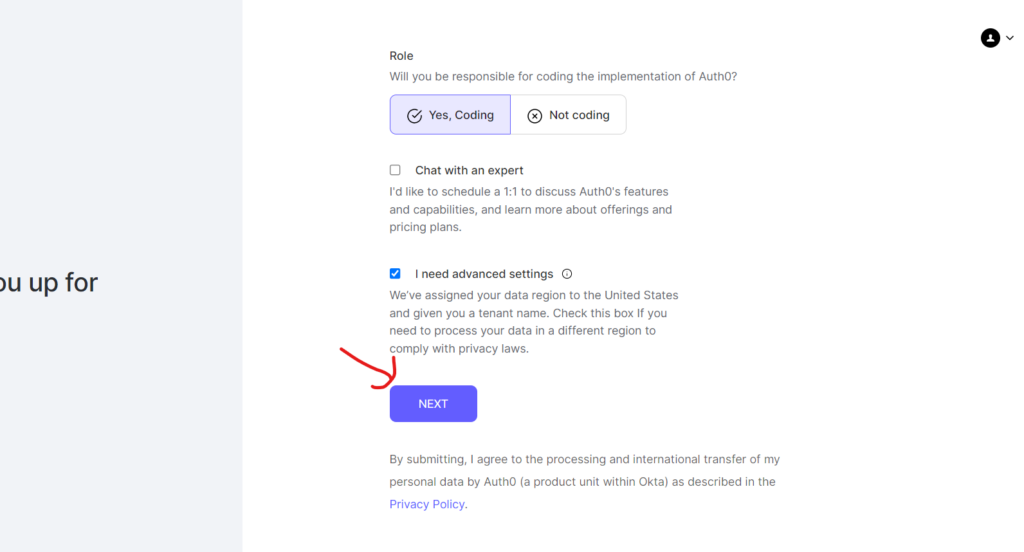The height and width of the screenshot is (552, 1024).
Task: Expand the account menu chevron
Action: pyautogui.click(x=1009, y=38)
